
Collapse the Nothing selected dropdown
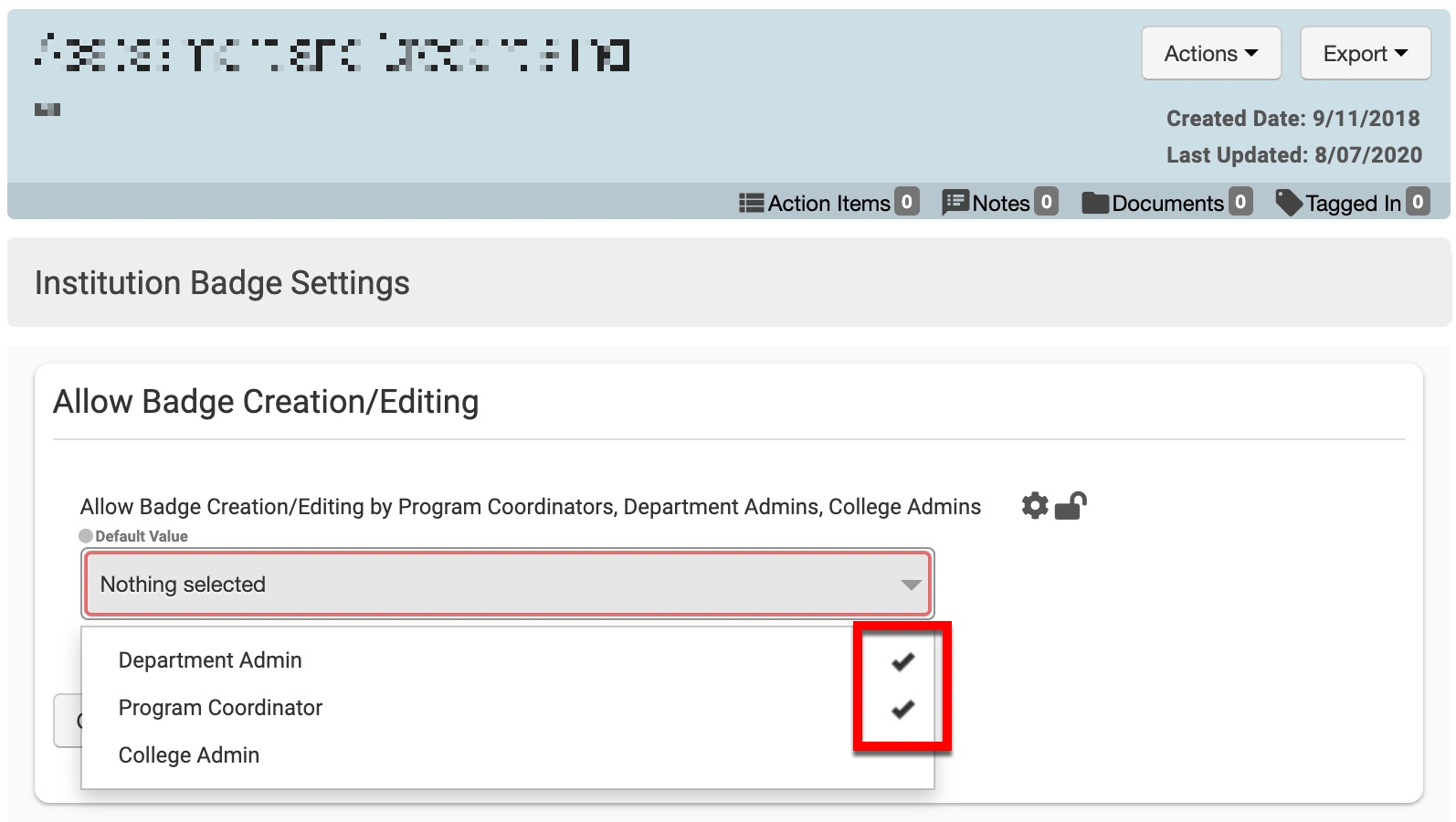click(x=507, y=585)
